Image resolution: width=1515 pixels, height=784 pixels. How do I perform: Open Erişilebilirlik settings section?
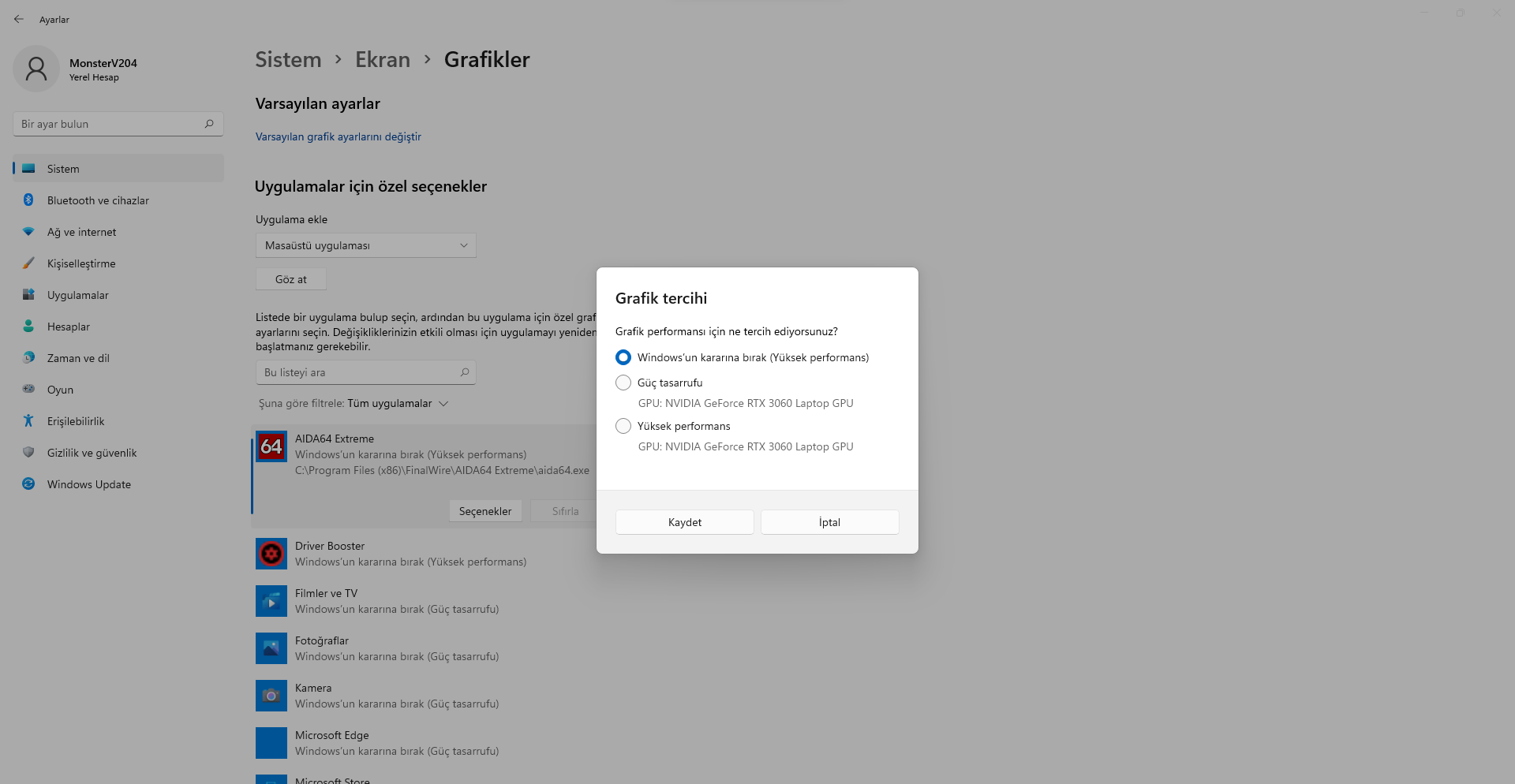pos(118,421)
